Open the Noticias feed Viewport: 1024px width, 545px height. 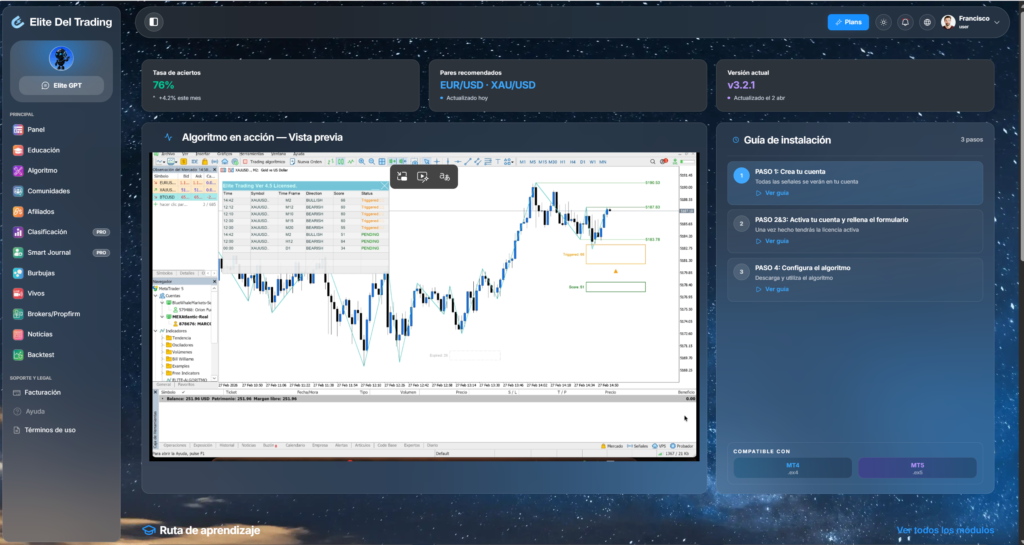pyautogui.click(x=60, y=334)
